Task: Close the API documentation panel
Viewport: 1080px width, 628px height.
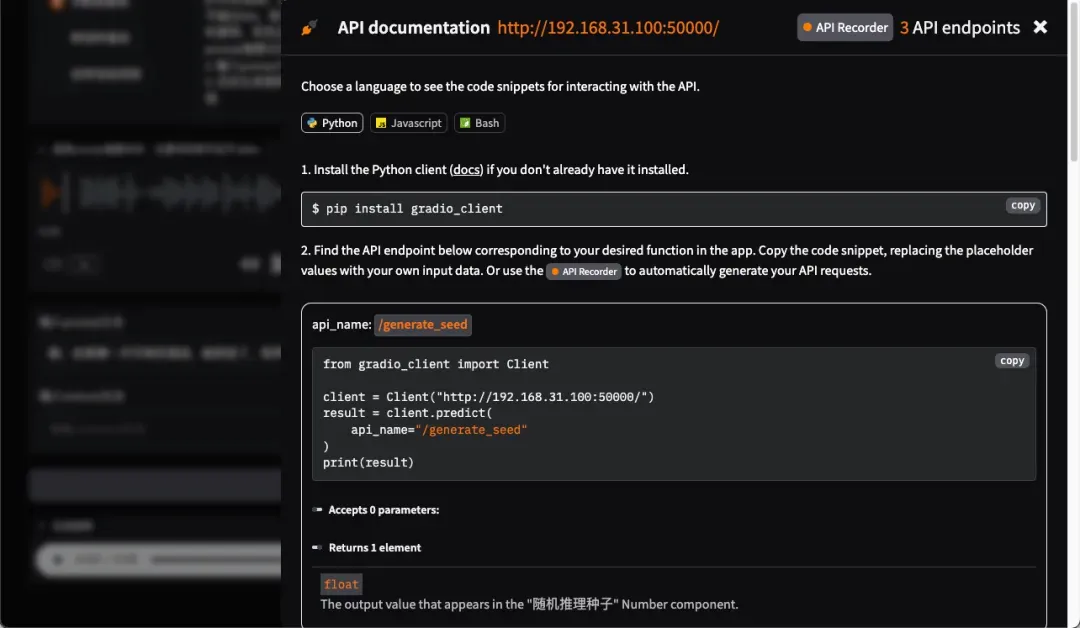Action: click(1040, 27)
